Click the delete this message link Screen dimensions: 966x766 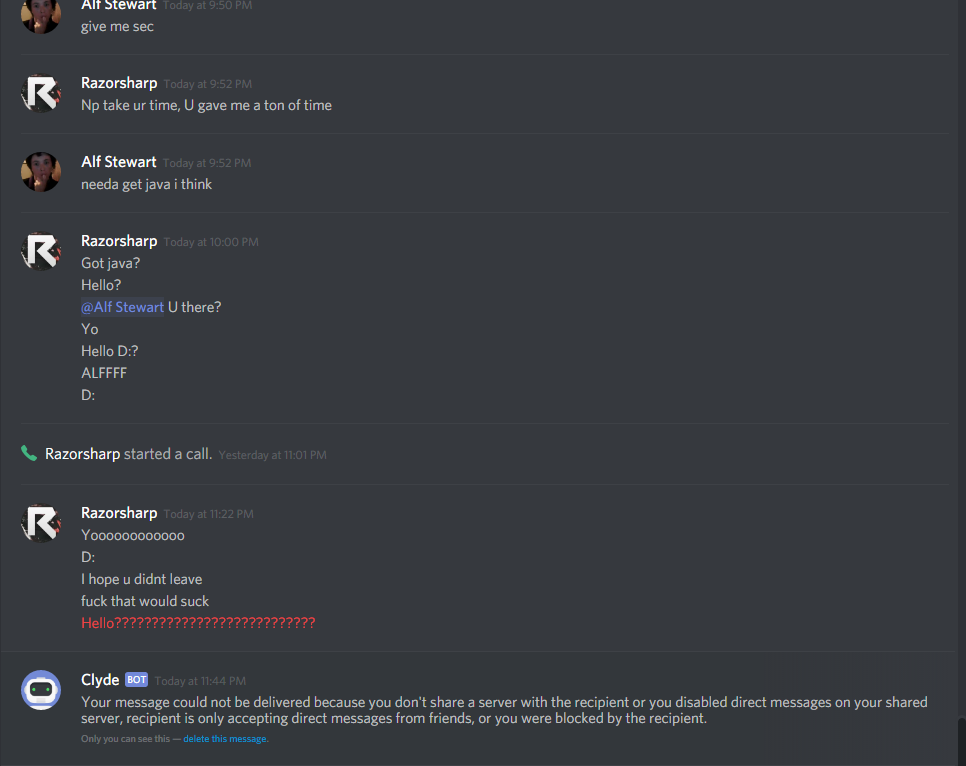[x=224, y=739]
